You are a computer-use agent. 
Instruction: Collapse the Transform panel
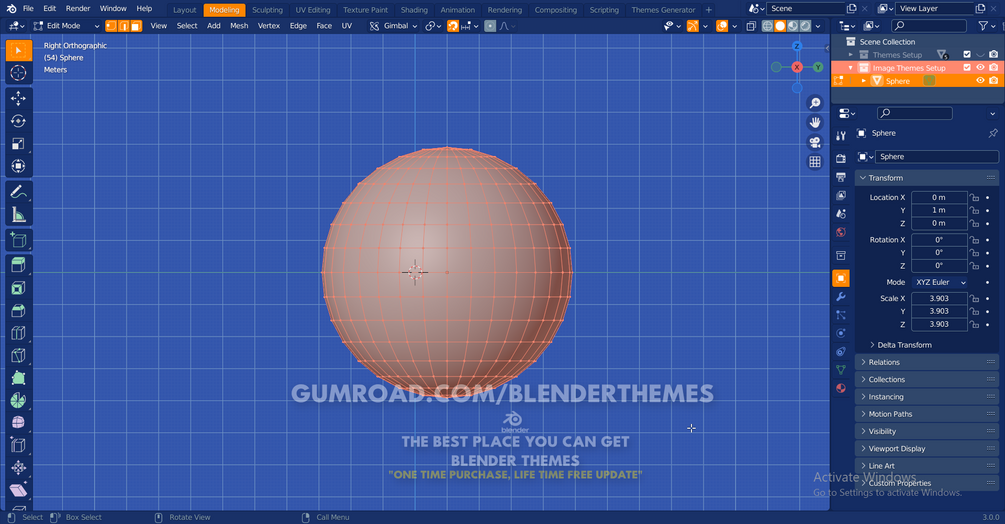[x=926, y=178]
